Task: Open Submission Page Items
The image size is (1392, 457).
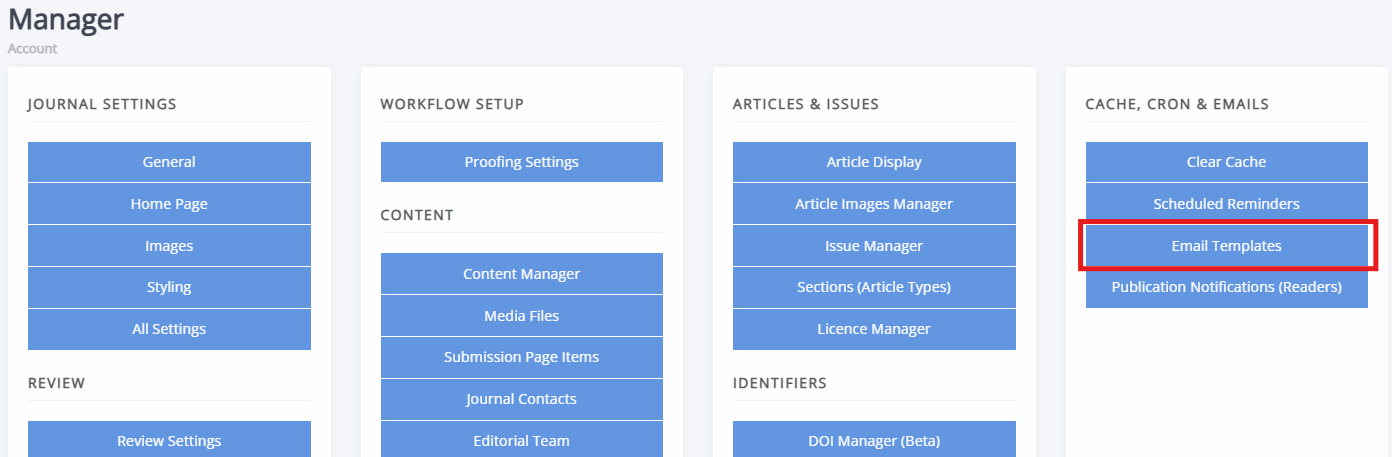Action: coord(522,357)
